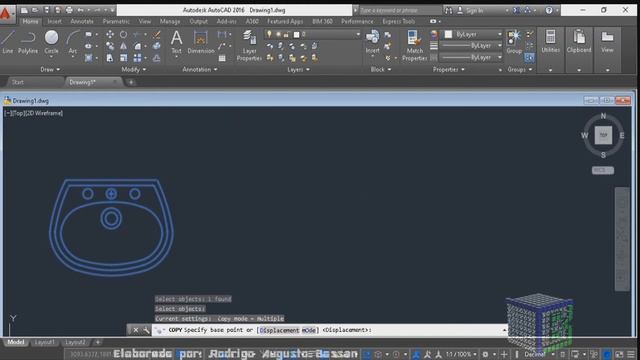Expand the Draw panel
The height and width of the screenshot is (360, 640).
50,69
